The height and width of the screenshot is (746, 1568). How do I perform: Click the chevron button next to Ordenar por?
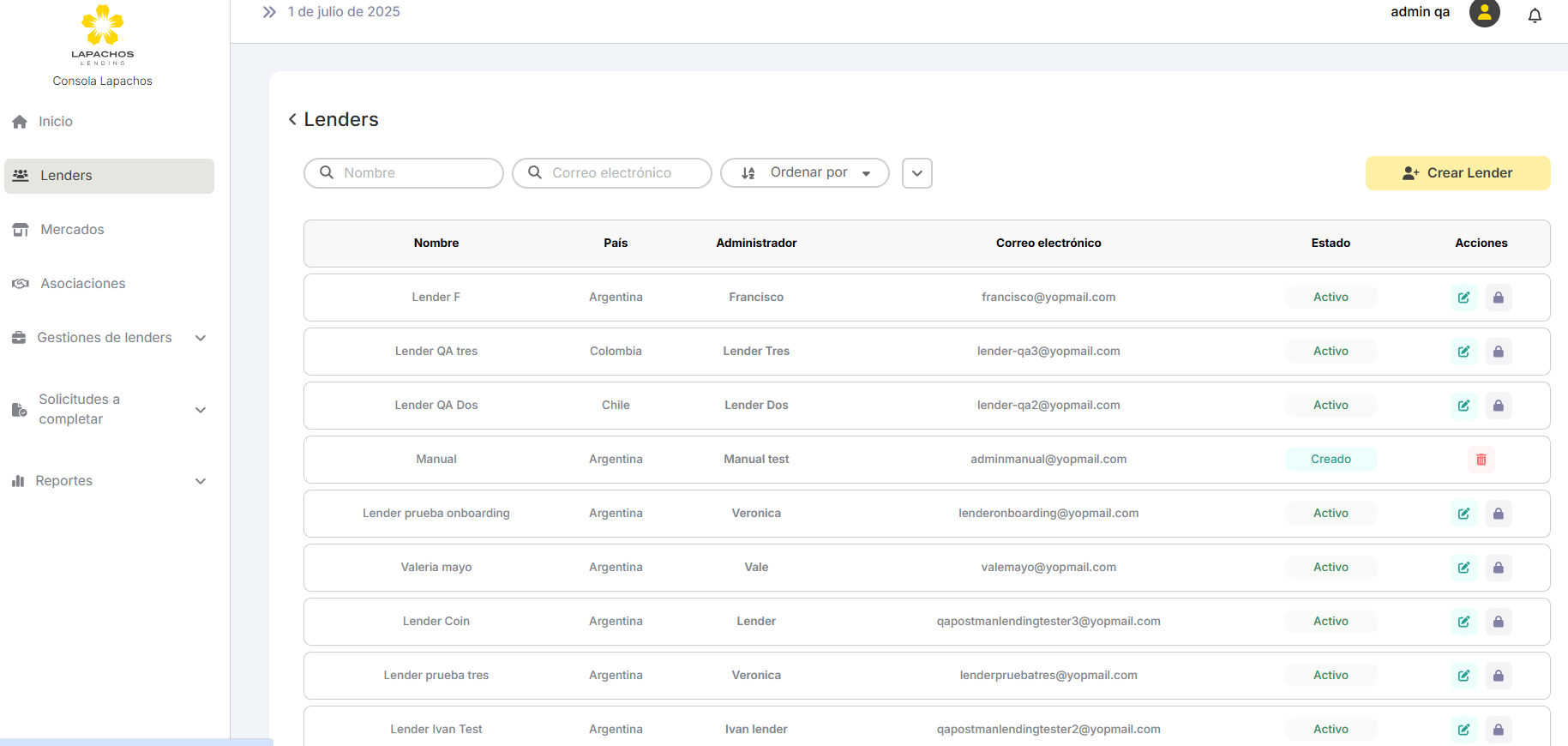point(916,173)
